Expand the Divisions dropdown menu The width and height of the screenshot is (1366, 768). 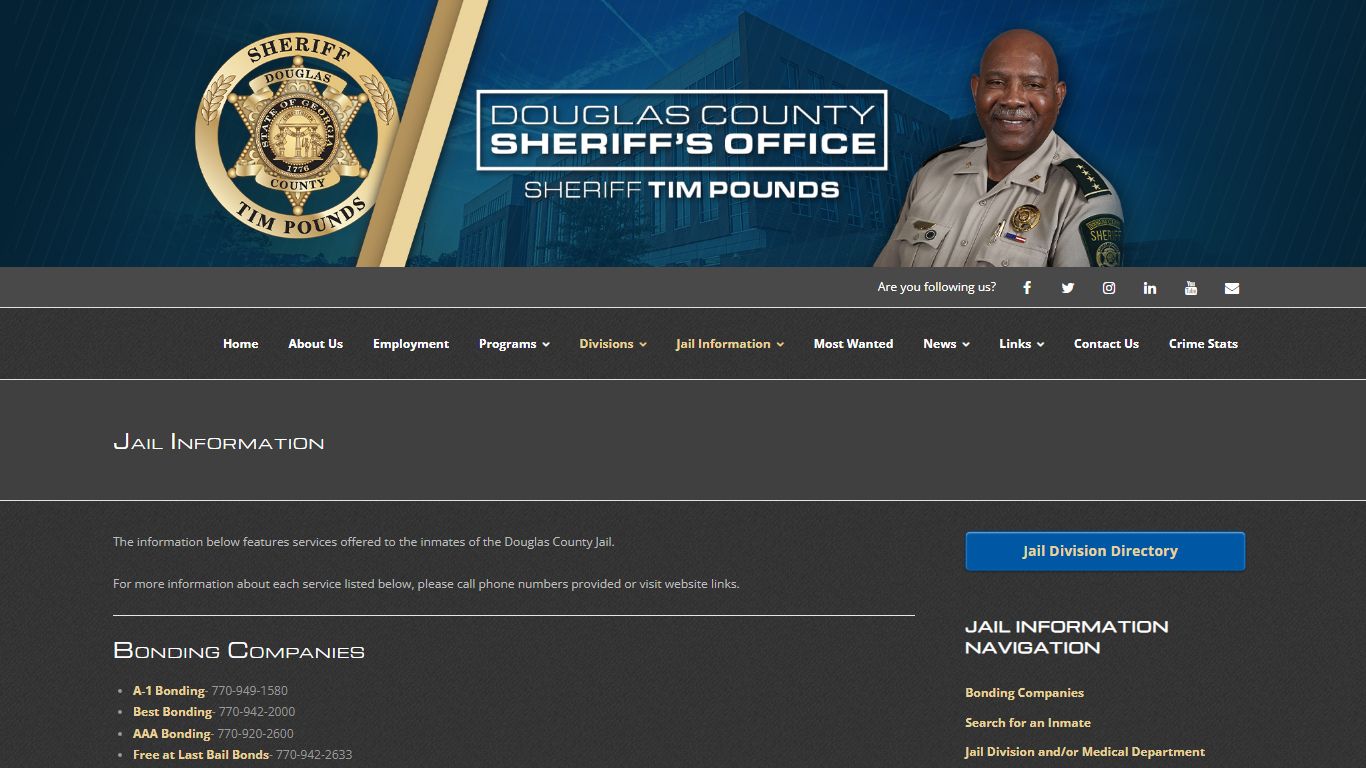(x=613, y=344)
